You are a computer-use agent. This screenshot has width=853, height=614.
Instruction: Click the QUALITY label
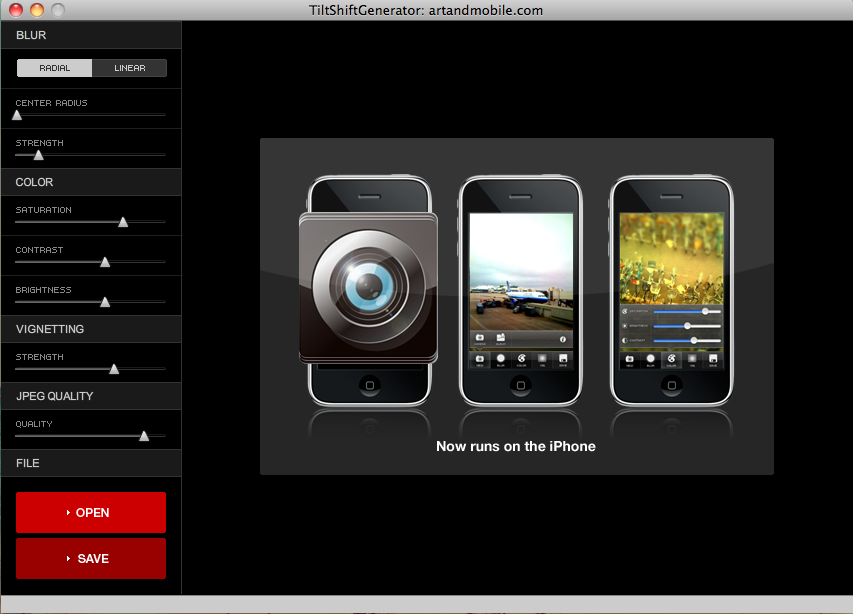pos(34,424)
